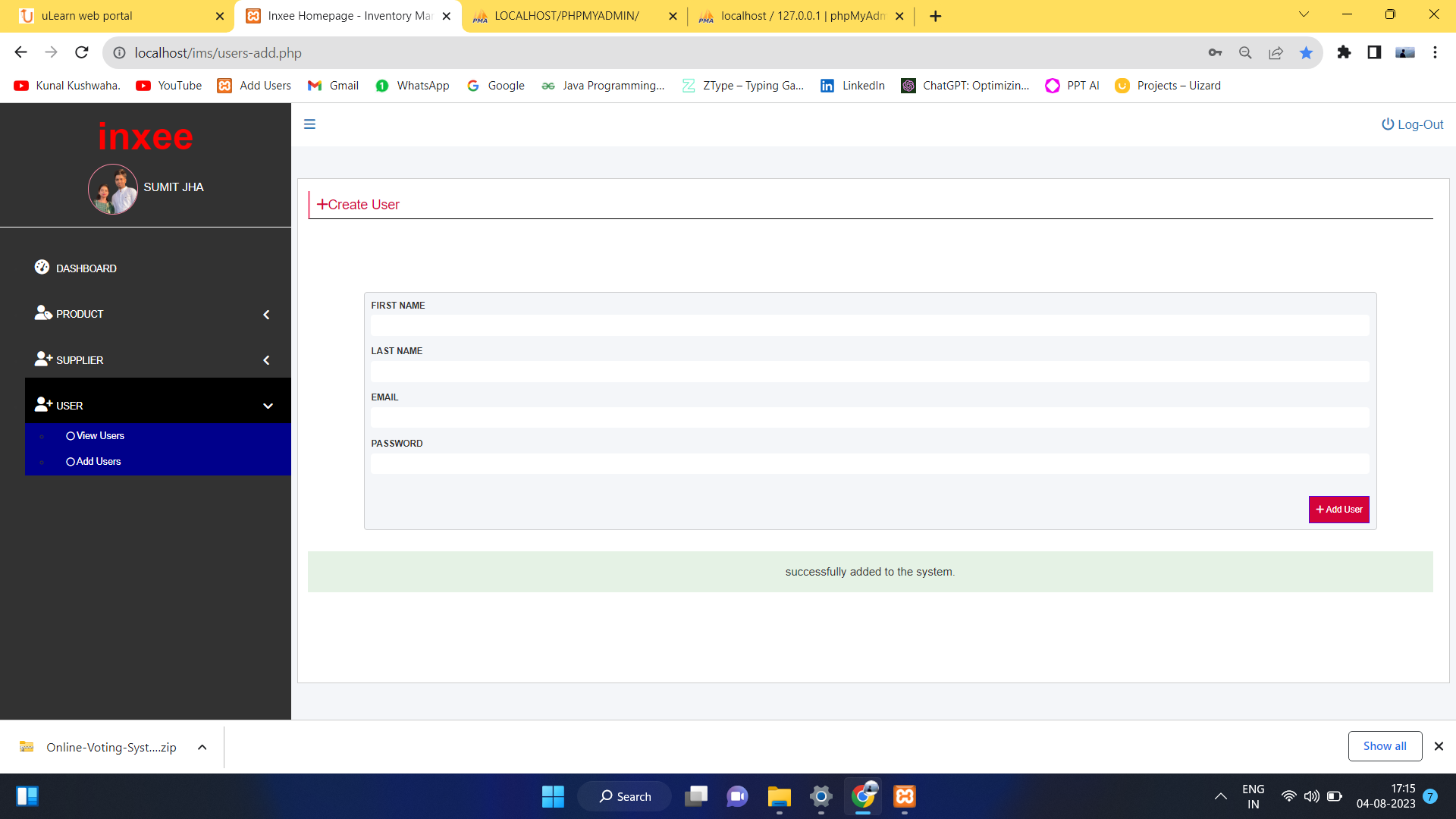Select the View Users radio option
Screen dimensions: 1456x819
[x=70, y=435]
